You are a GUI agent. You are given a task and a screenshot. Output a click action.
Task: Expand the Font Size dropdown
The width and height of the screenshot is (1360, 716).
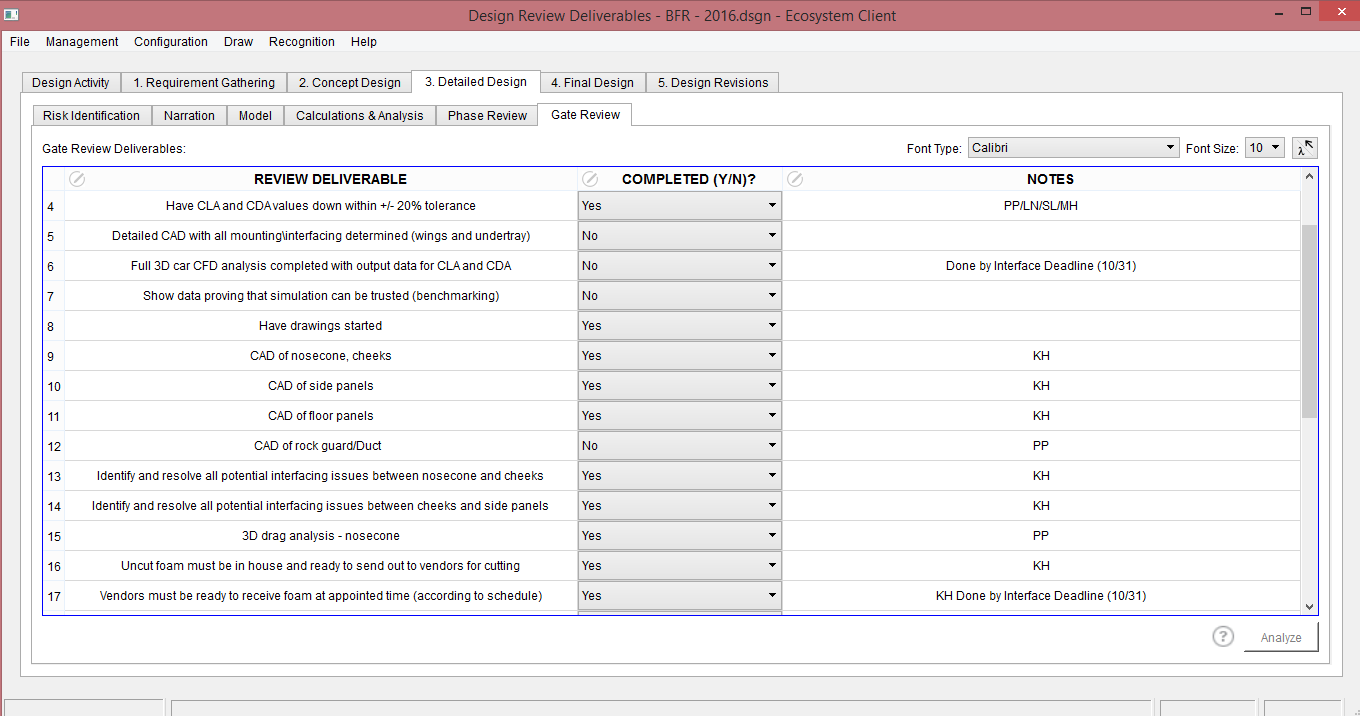(1264, 148)
